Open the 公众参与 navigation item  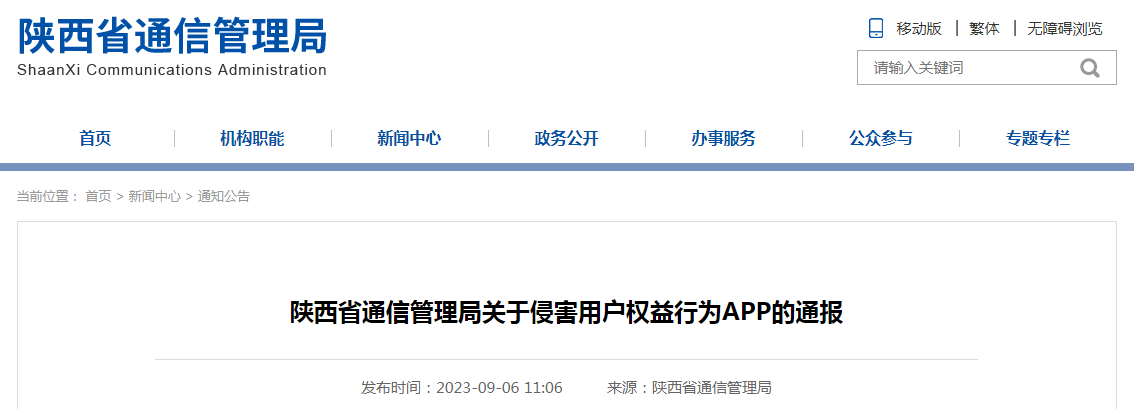[880, 139]
